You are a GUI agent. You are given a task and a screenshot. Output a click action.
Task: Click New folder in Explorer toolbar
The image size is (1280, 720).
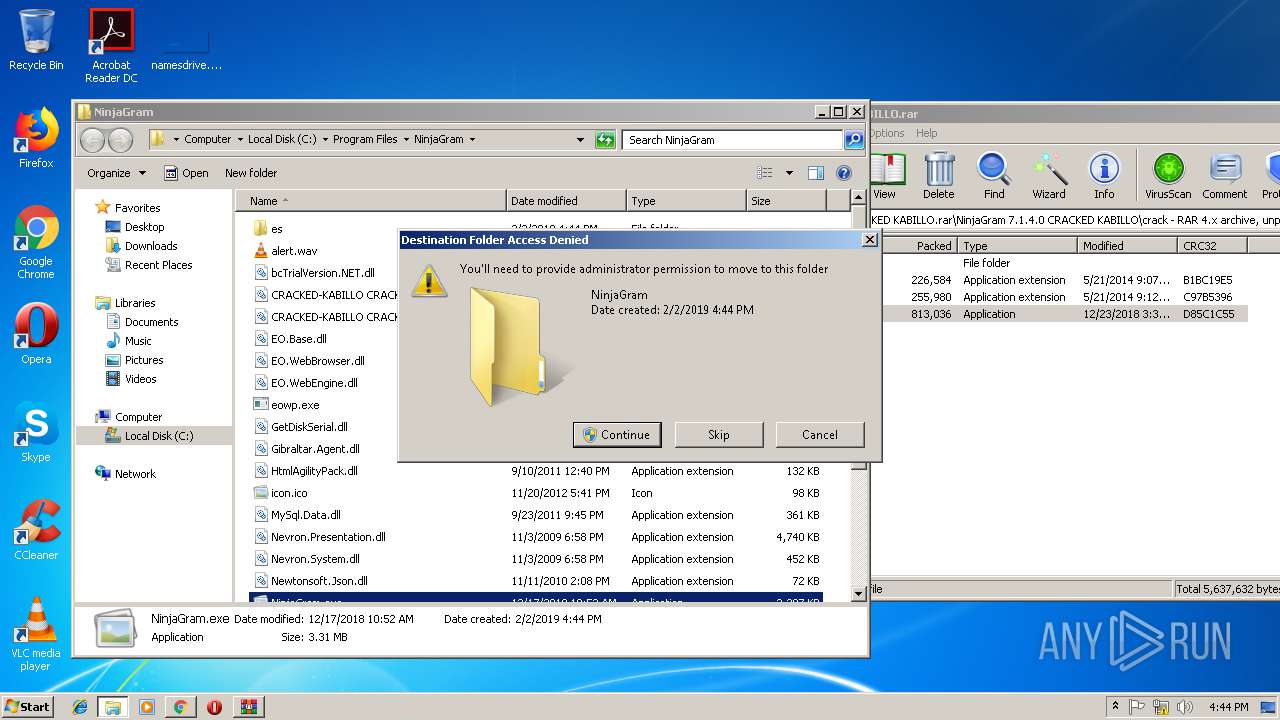click(x=251, y=173)
